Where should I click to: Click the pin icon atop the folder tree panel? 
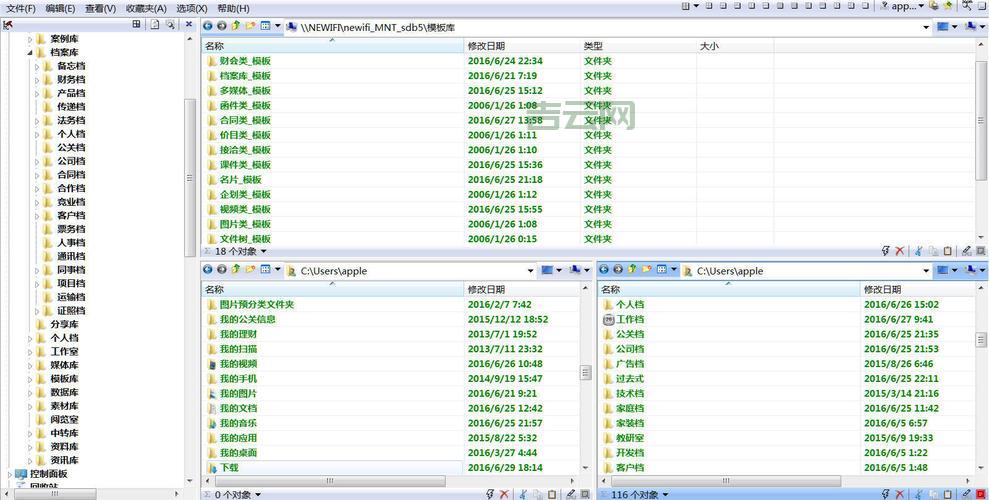pos(8,24)
